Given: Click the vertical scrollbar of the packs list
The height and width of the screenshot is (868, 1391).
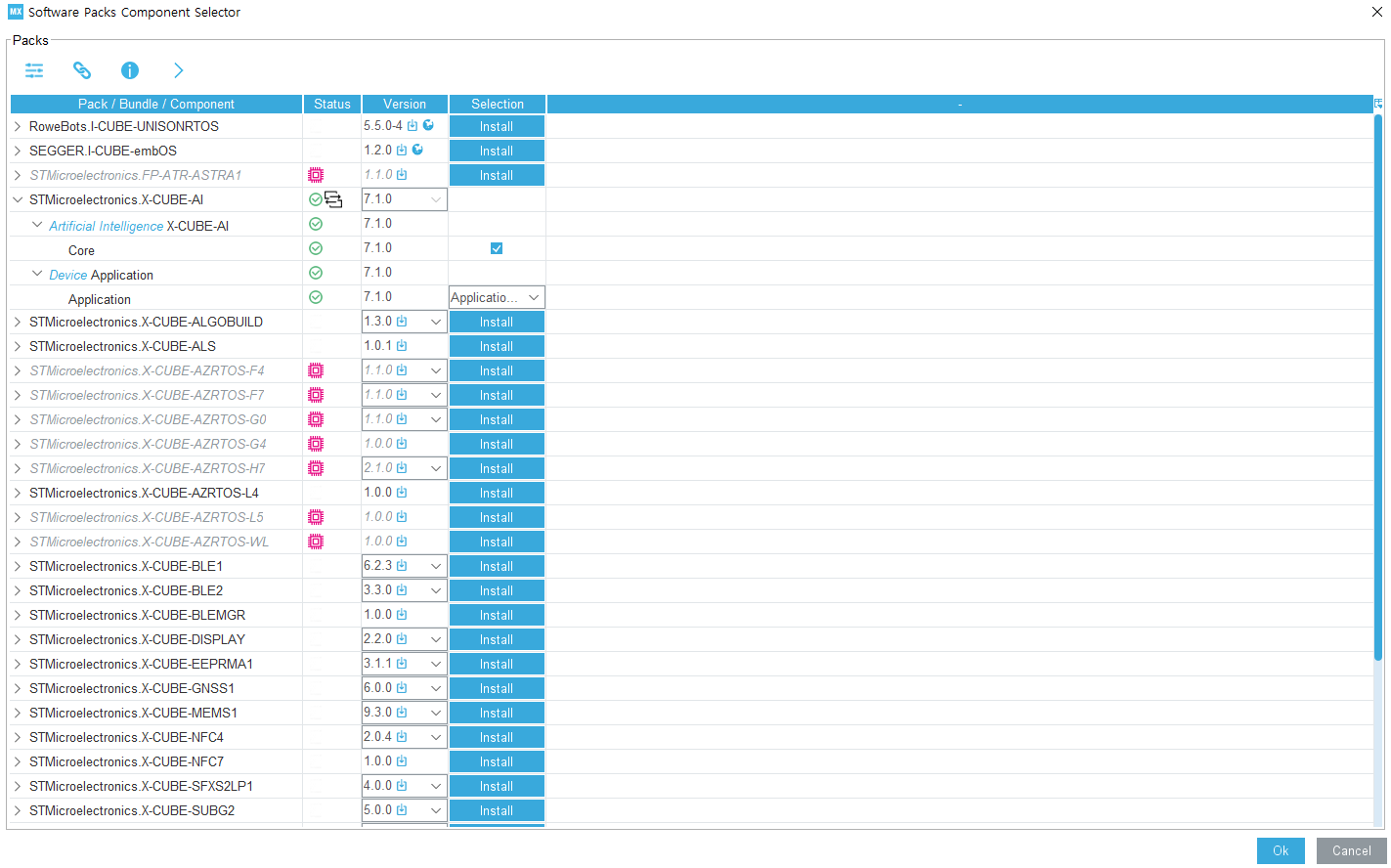Looking at the screenshot, I should [x=1378, y=387].
